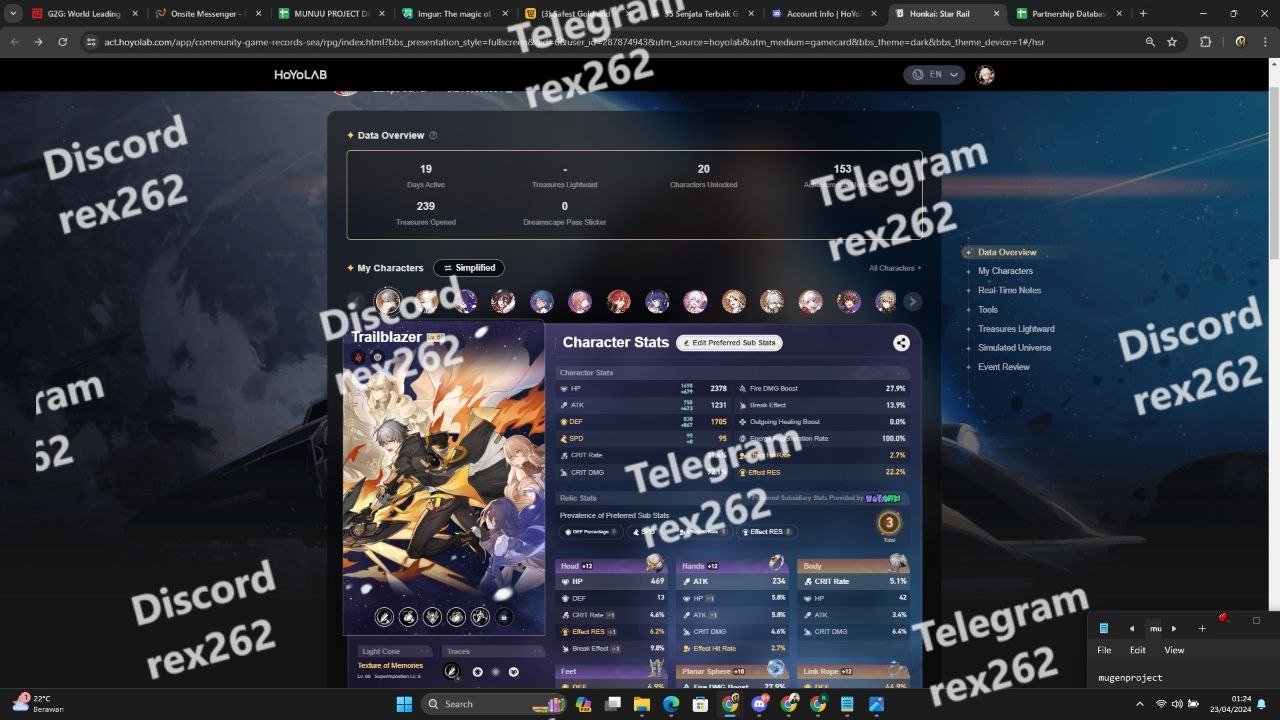Open File Explorer from the taskbar
The width and height of the screenshot is (1280, 720).
click(642, 704)
